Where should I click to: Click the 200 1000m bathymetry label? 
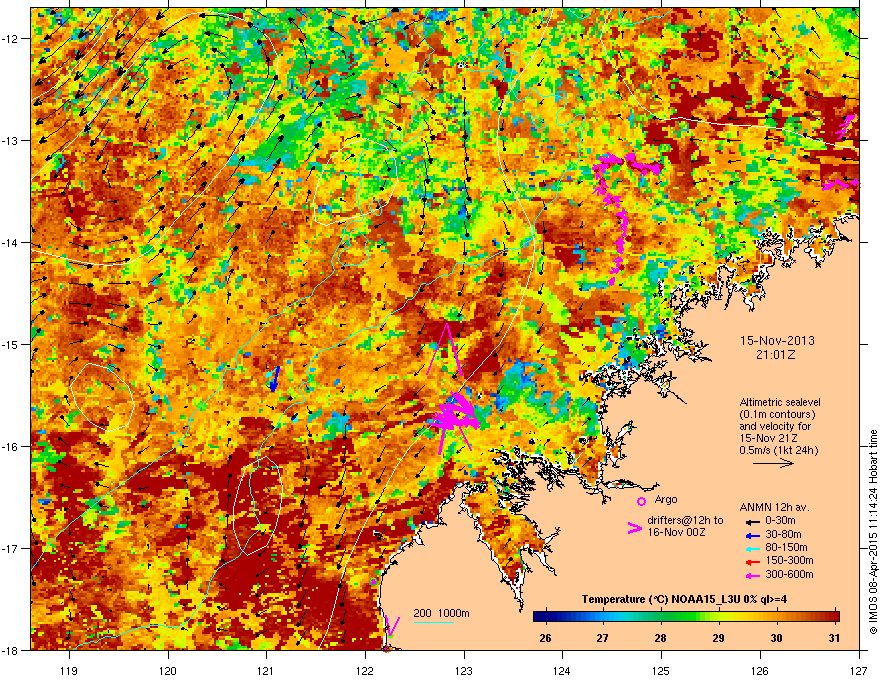(x=442, y=613)
